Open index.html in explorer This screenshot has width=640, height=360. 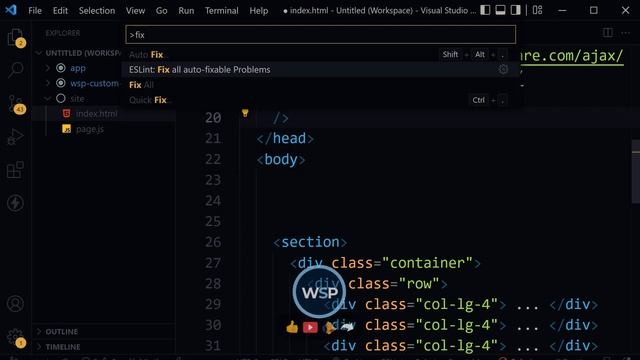pyautogui.click(x=96, y=113)
